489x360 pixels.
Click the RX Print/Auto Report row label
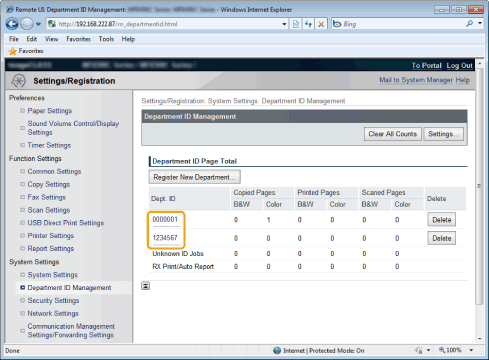pyautogui.click(x=183, y=267)
